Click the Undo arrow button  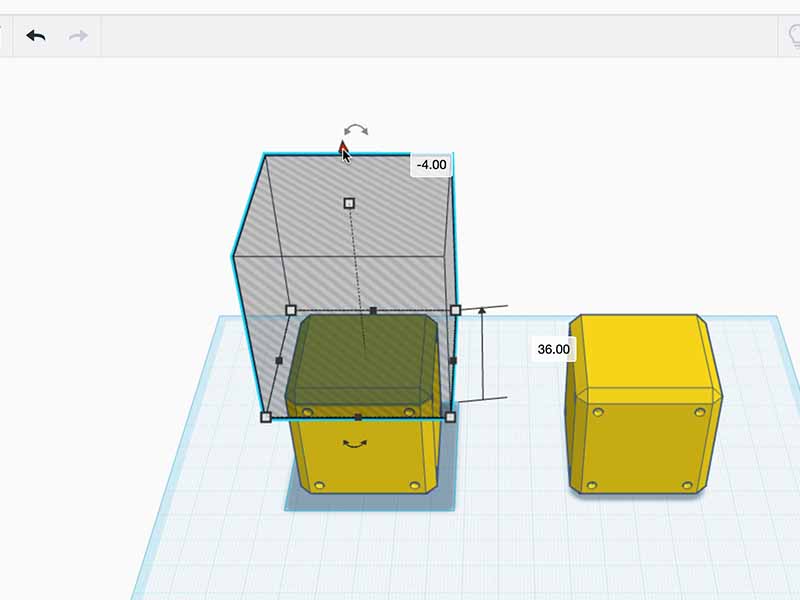(x=36, y=36)
